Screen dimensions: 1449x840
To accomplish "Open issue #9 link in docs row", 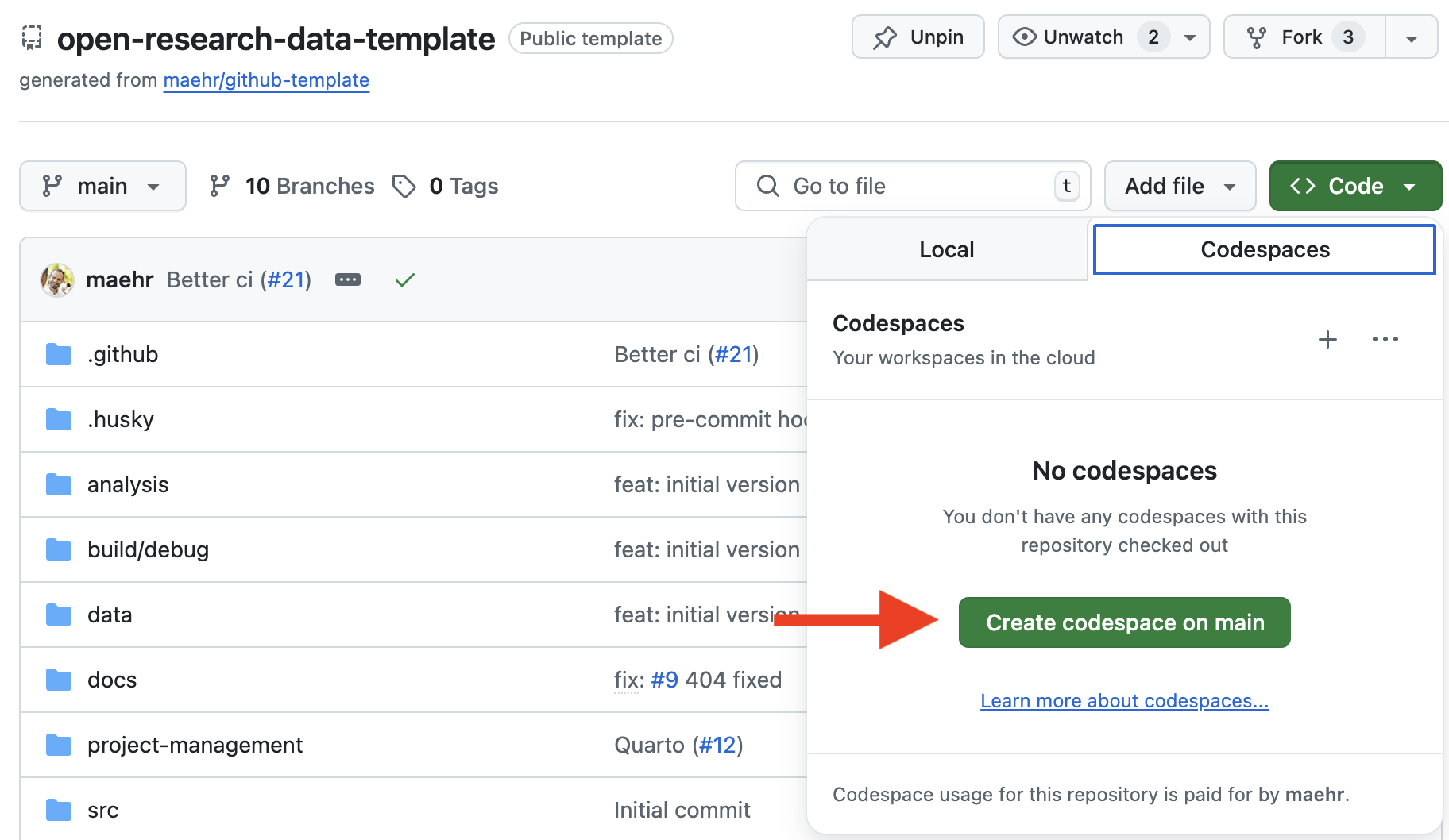I will [x=664, y=680].
